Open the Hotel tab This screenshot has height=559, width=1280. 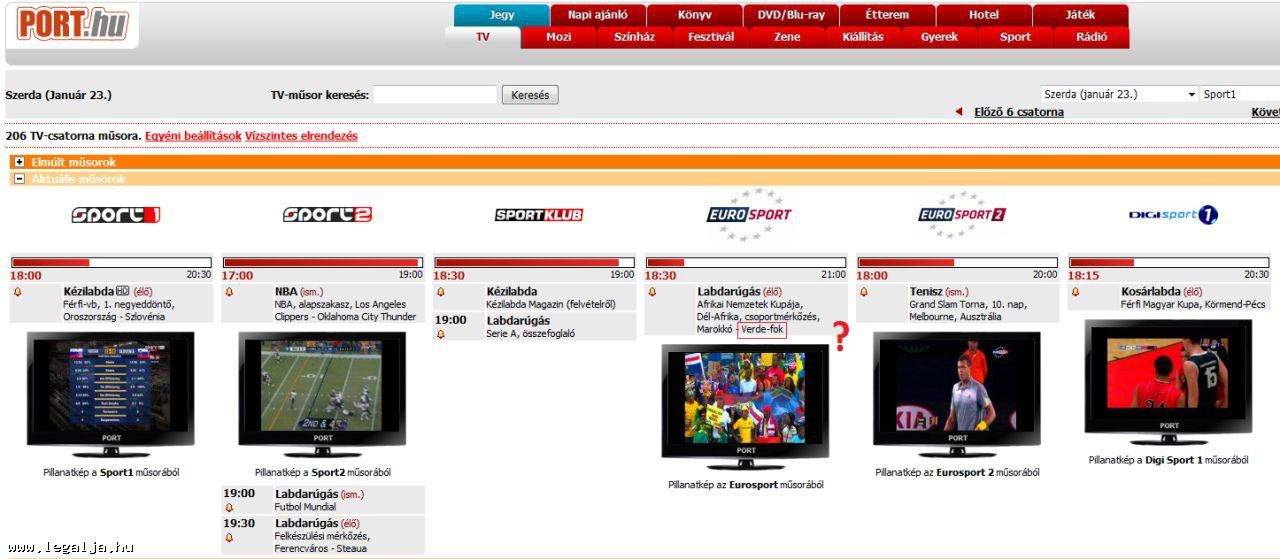click(984, 15)
